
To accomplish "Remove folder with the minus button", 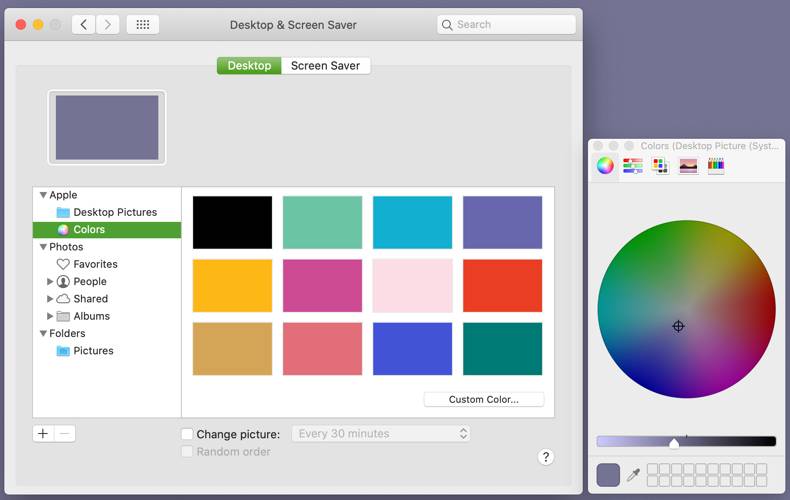I will click(64, 433).
